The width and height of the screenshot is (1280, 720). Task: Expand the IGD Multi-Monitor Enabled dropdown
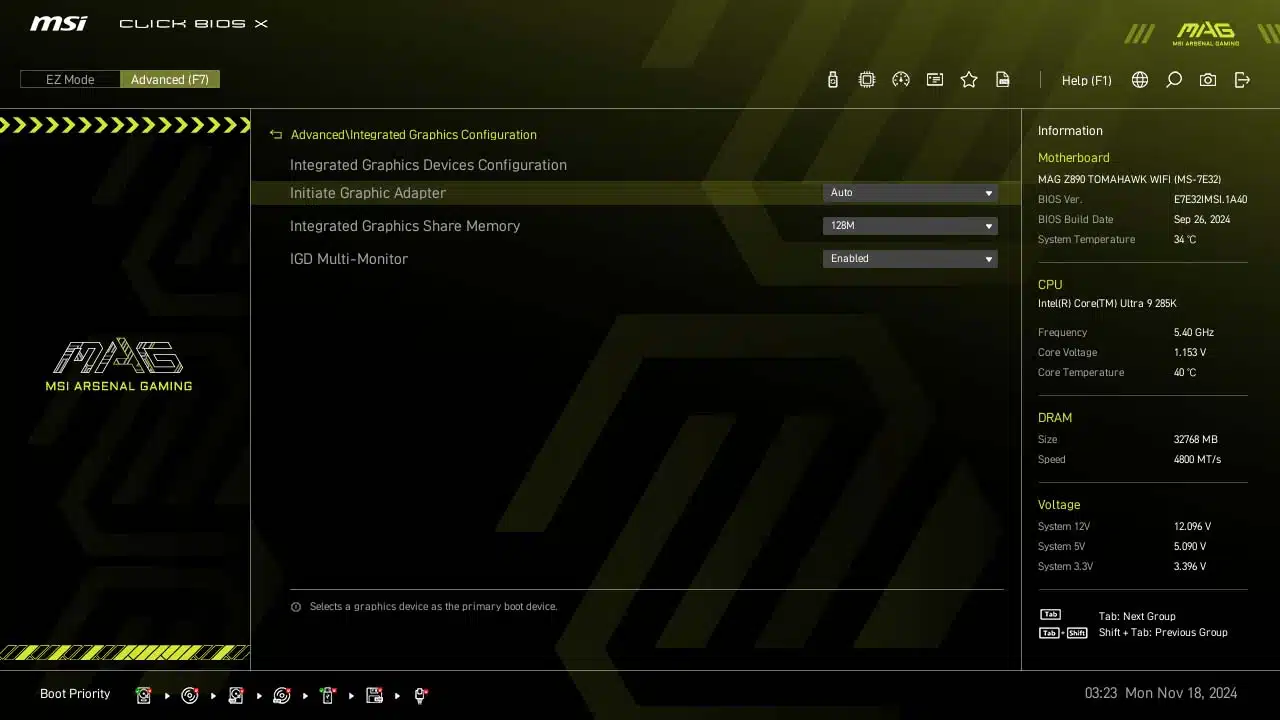pyautogui.click(x=910, y=259)
